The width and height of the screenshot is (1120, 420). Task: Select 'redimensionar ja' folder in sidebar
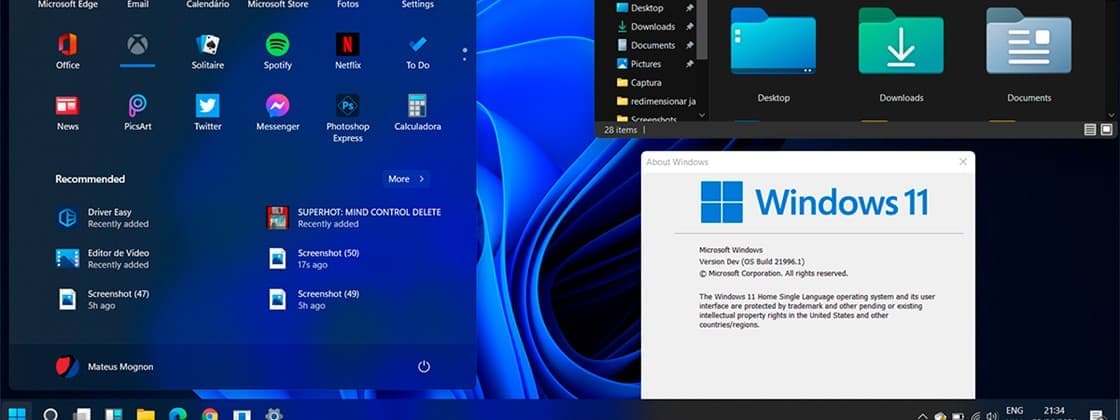tap(654, 101)
